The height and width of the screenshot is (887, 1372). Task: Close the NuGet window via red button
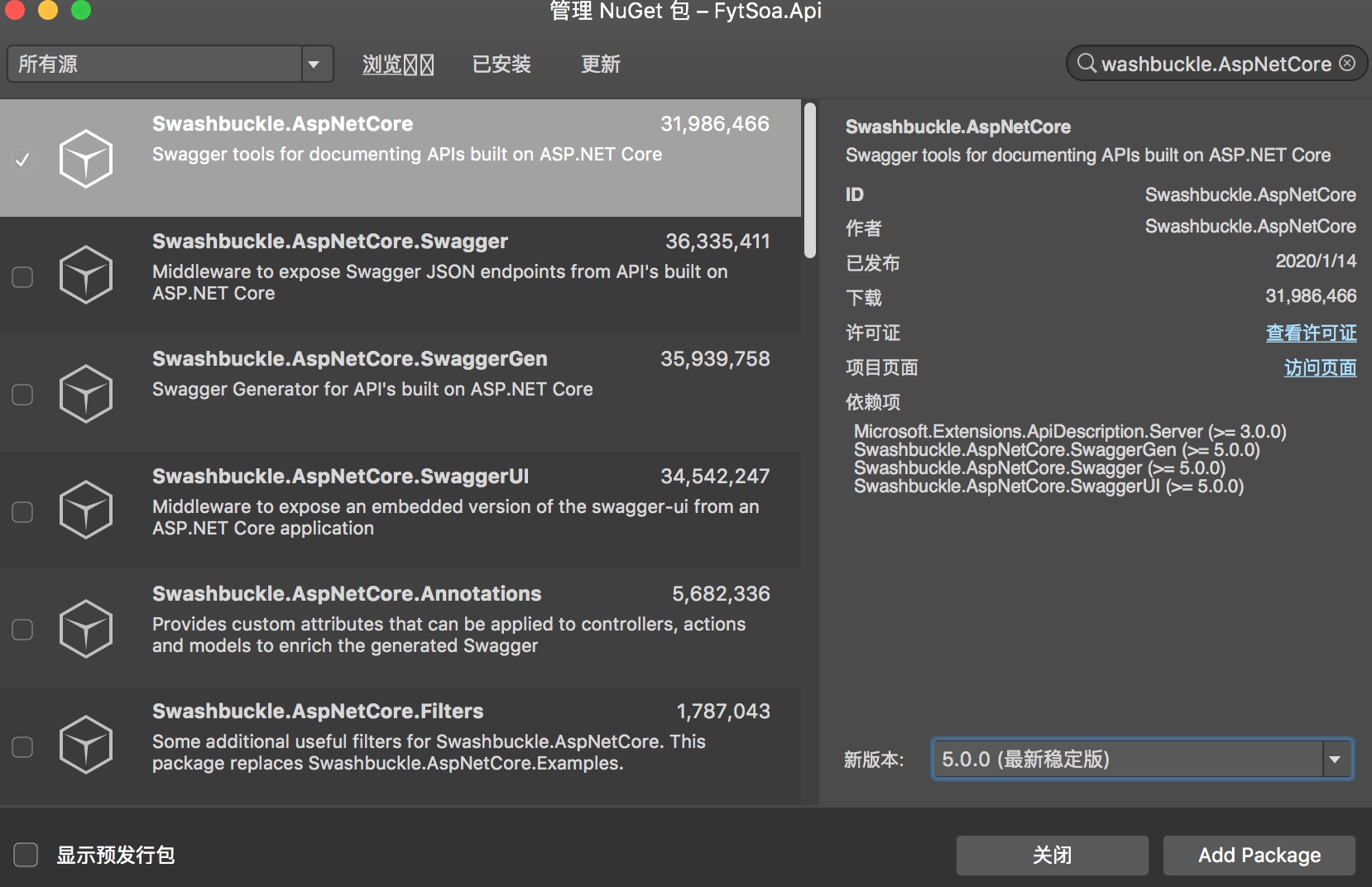coord(15,9)
